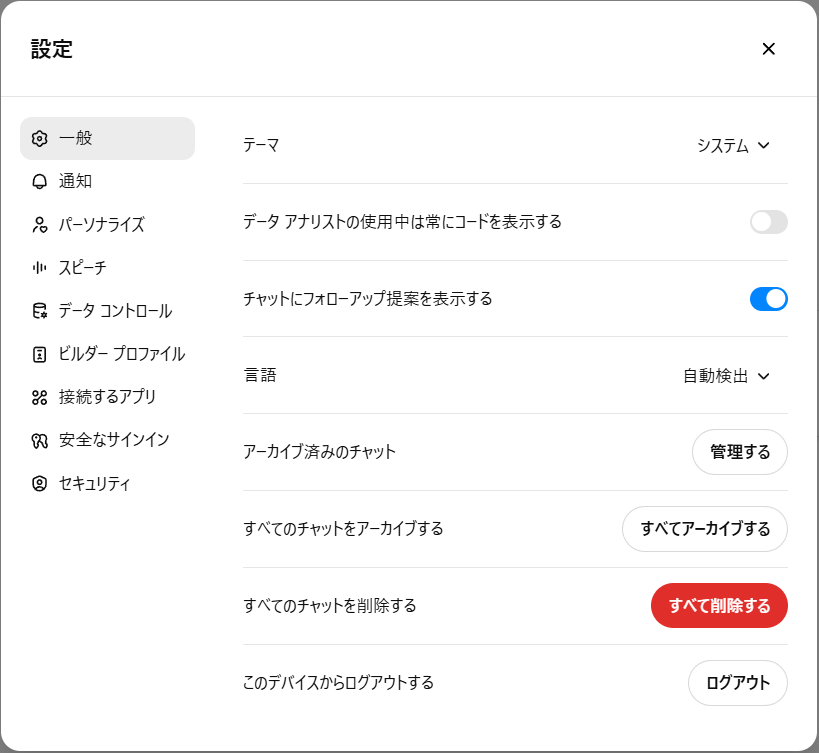Click the ビルダー プロファイル icon
This screenshot has height=753, width=819.
(x=40, y=353)
